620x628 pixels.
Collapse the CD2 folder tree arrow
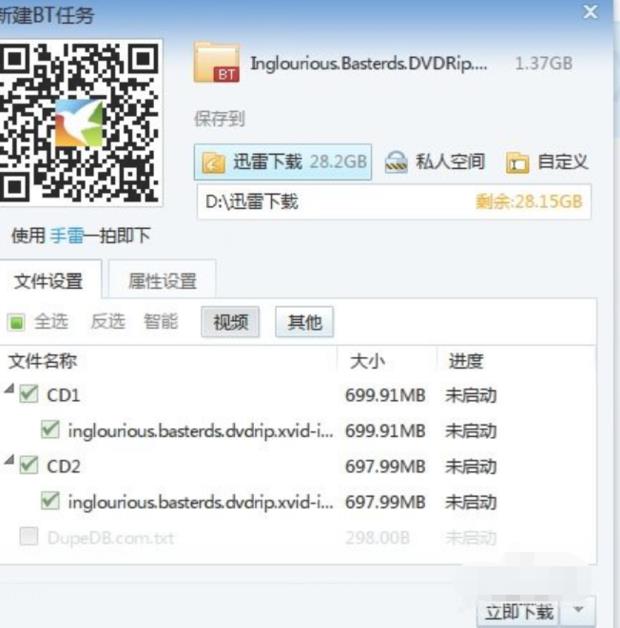10,459
